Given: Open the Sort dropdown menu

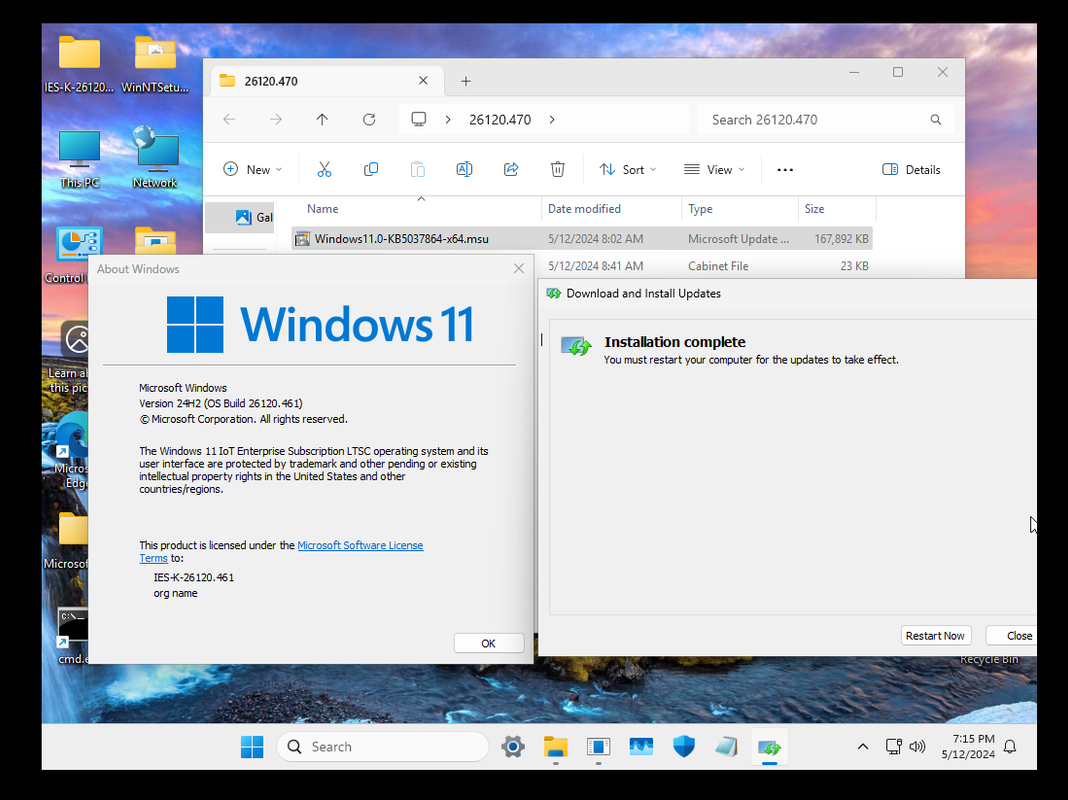Looking at the screenshot, I should tap(627, 170).
